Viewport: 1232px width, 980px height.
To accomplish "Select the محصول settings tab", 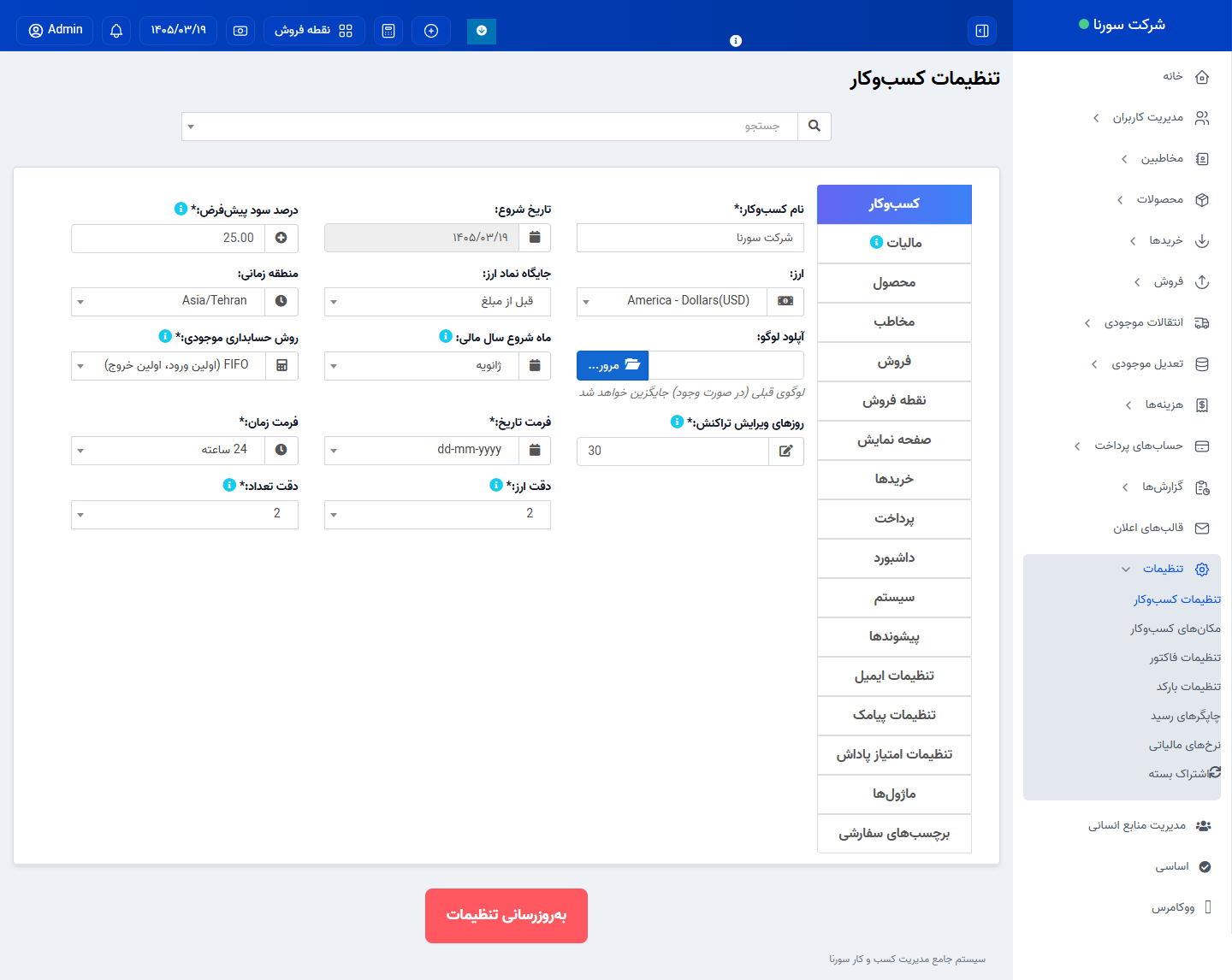I will tap(894, 282).
